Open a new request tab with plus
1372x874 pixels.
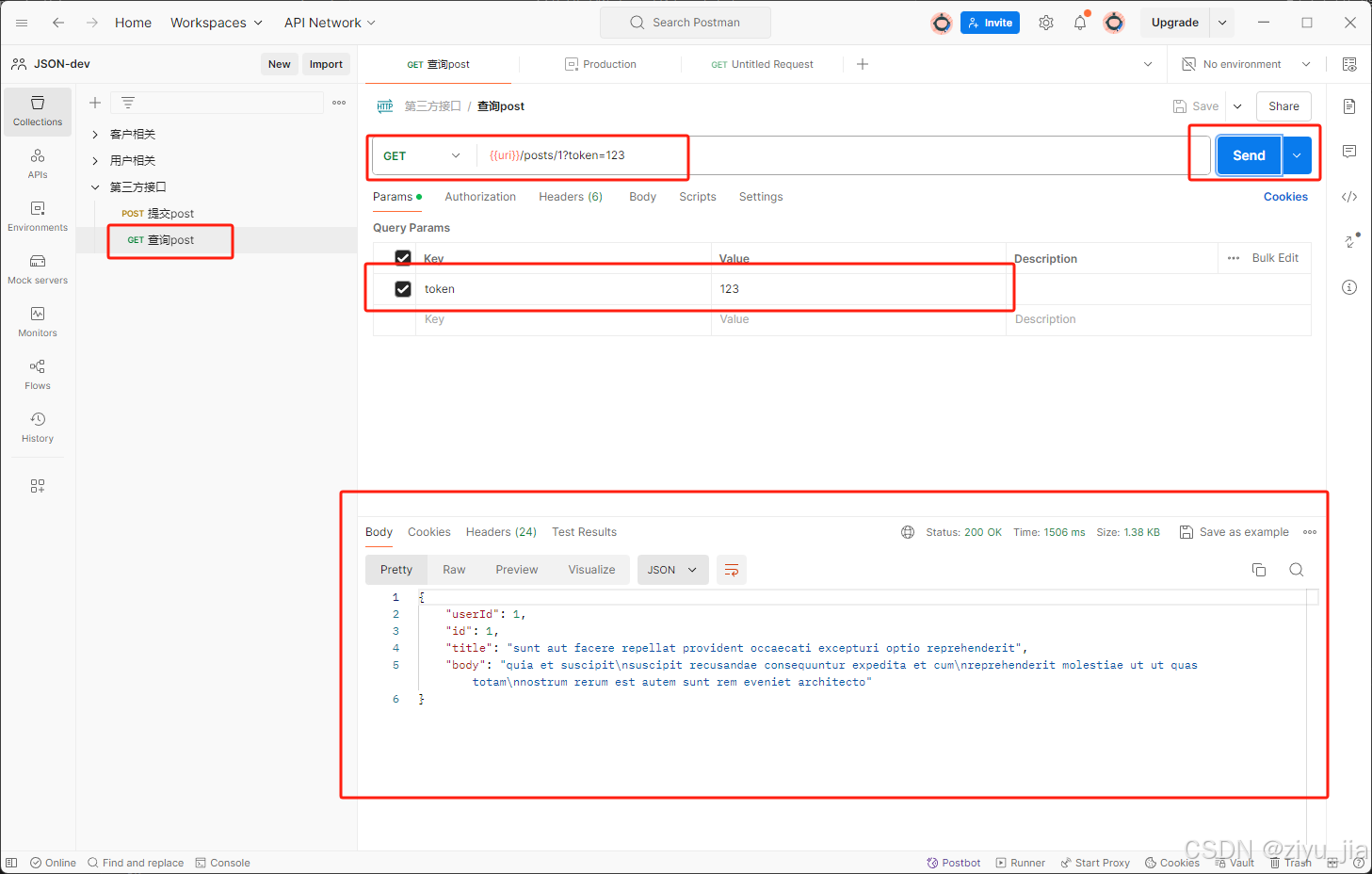click(863, 64)
